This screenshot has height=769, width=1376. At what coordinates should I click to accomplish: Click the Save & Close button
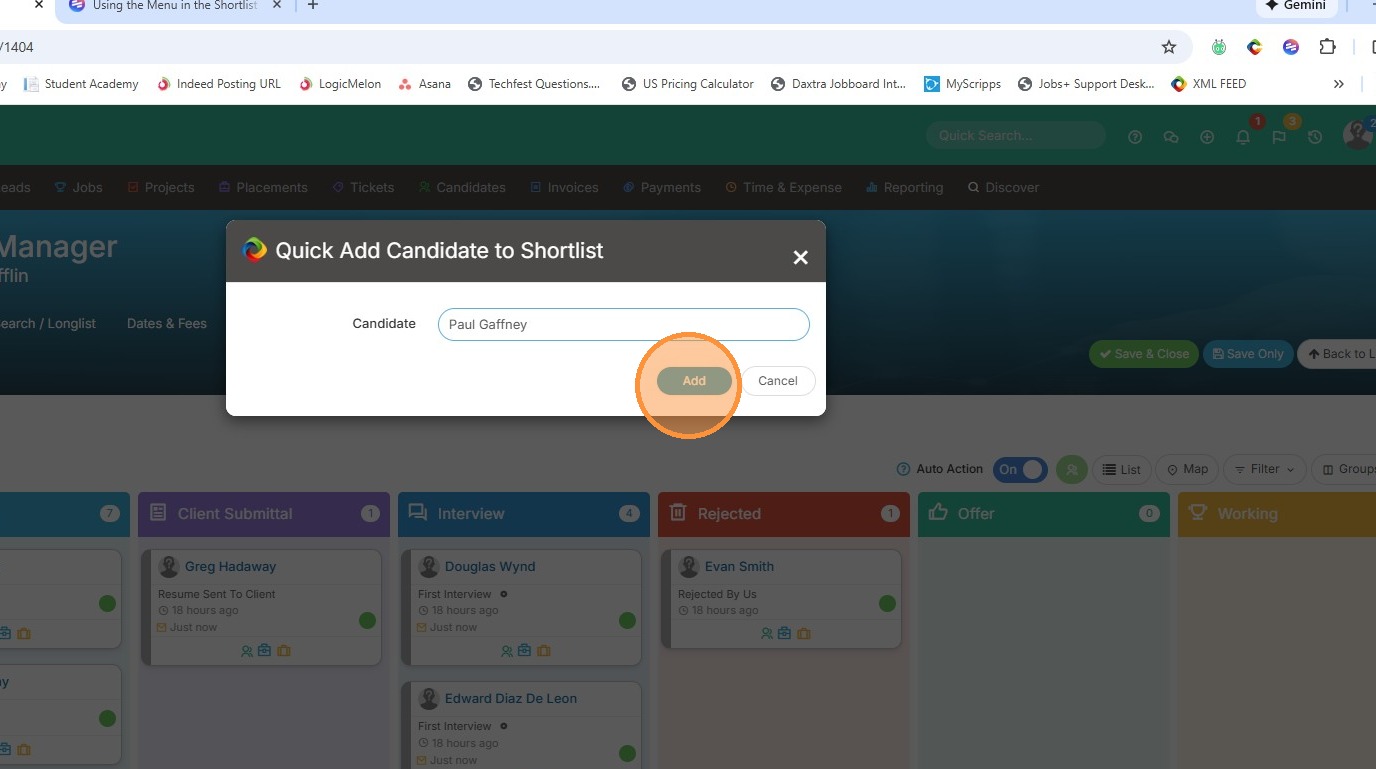[1144, 354]
